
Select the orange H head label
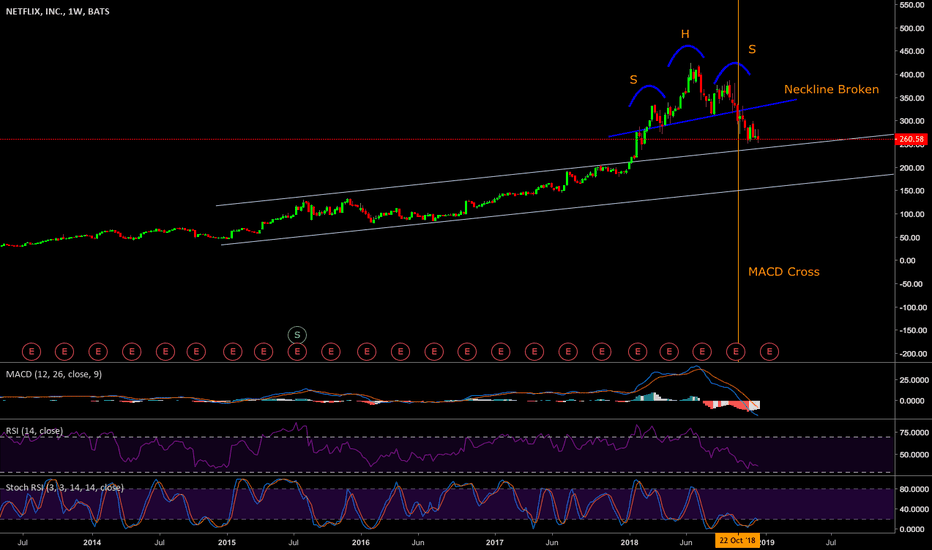click(685, 34)
